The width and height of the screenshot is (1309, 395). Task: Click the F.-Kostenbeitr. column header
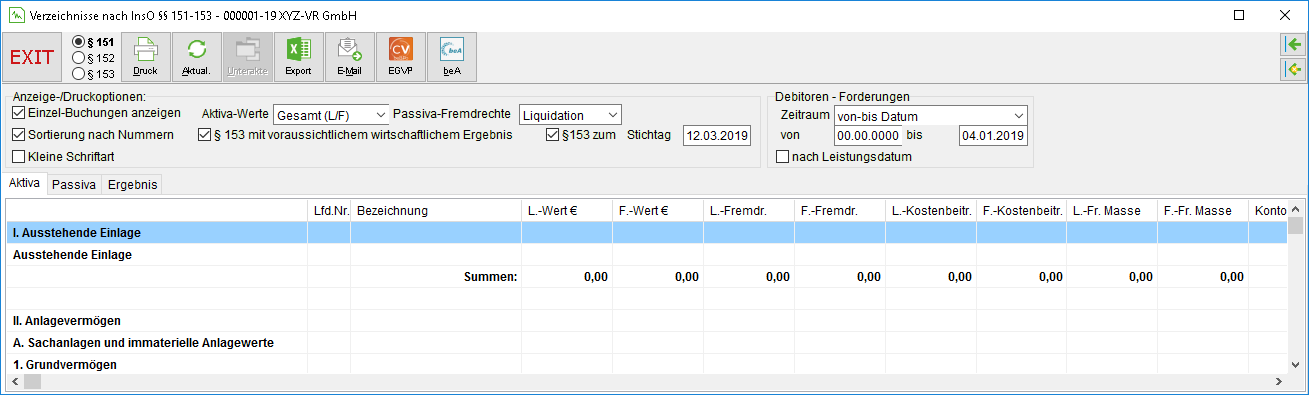(1021, 210)
